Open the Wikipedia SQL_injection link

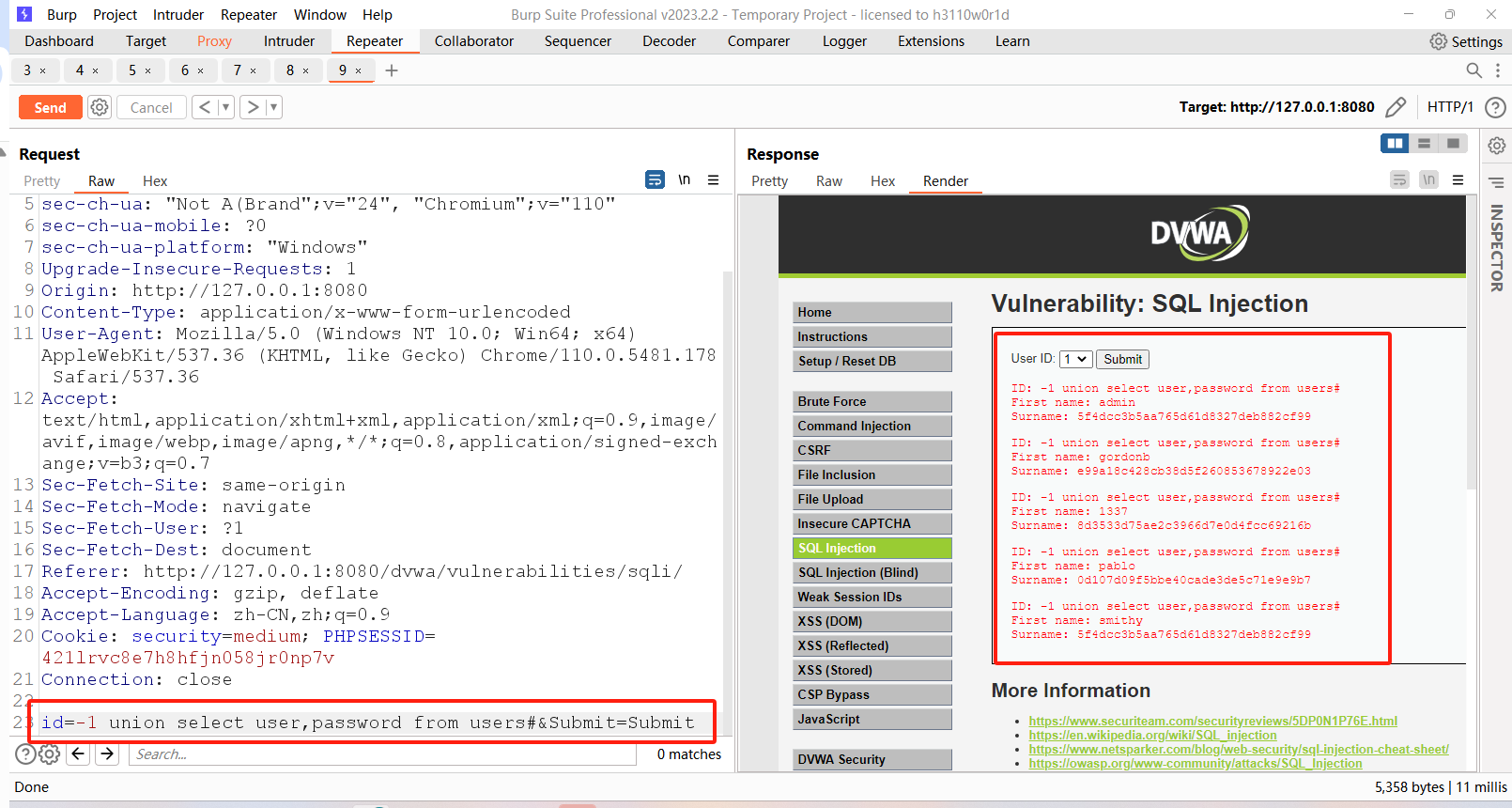click(x=1152, y=735)
